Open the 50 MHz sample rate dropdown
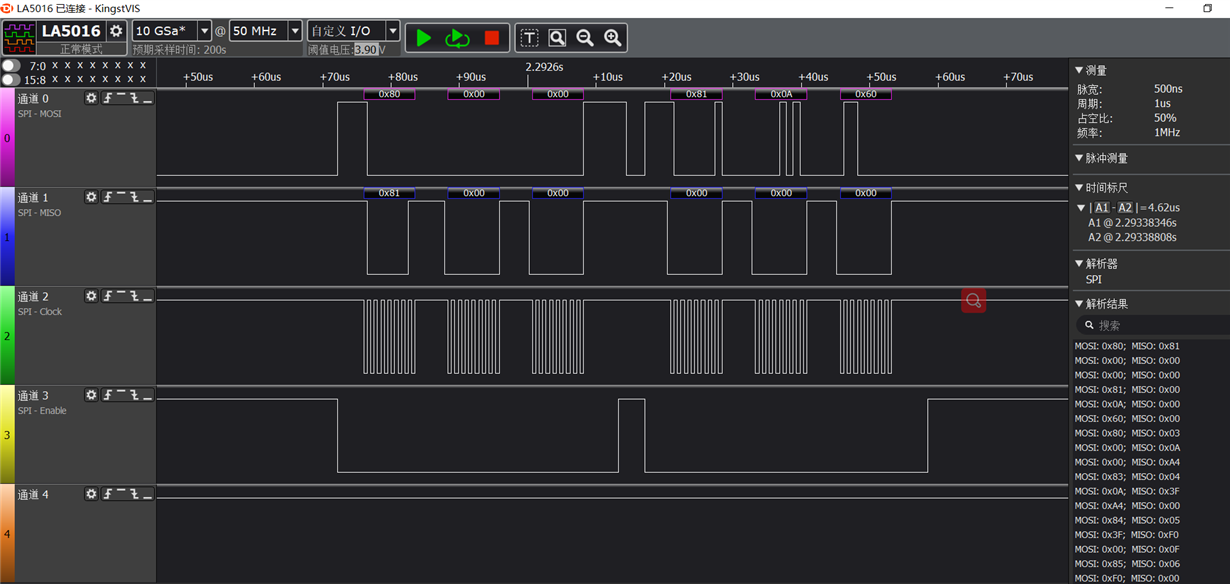Screen dimensions: 1230x584 (x=294, y=31)
